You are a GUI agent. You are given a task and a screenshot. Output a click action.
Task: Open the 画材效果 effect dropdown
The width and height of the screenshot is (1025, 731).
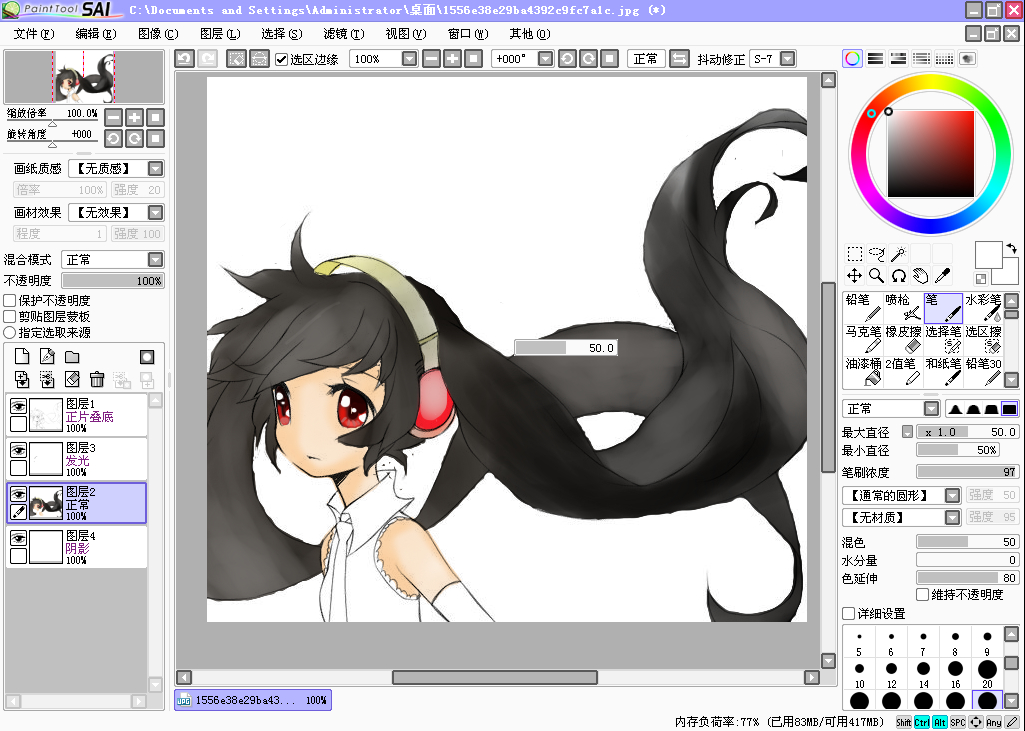click(155, 212)
